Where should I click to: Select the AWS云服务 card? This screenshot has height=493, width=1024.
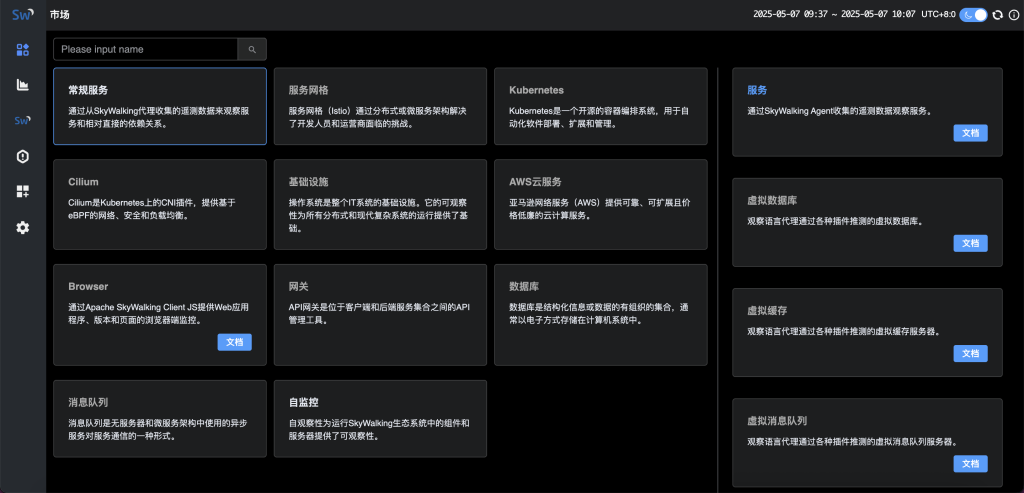coord(601,204)
